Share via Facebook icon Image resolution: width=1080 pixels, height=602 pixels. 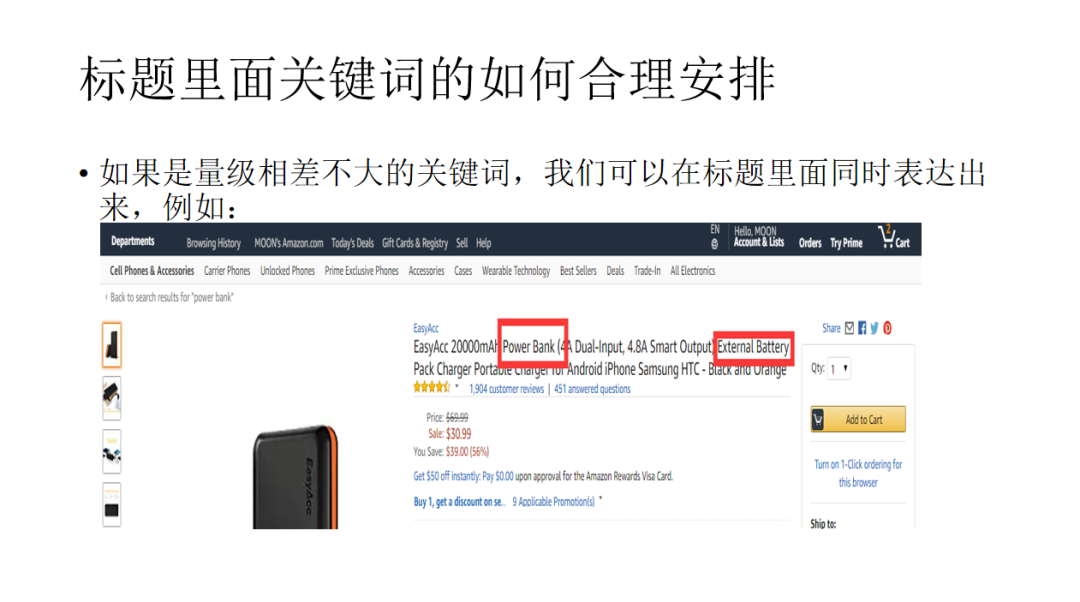[862, 329]
